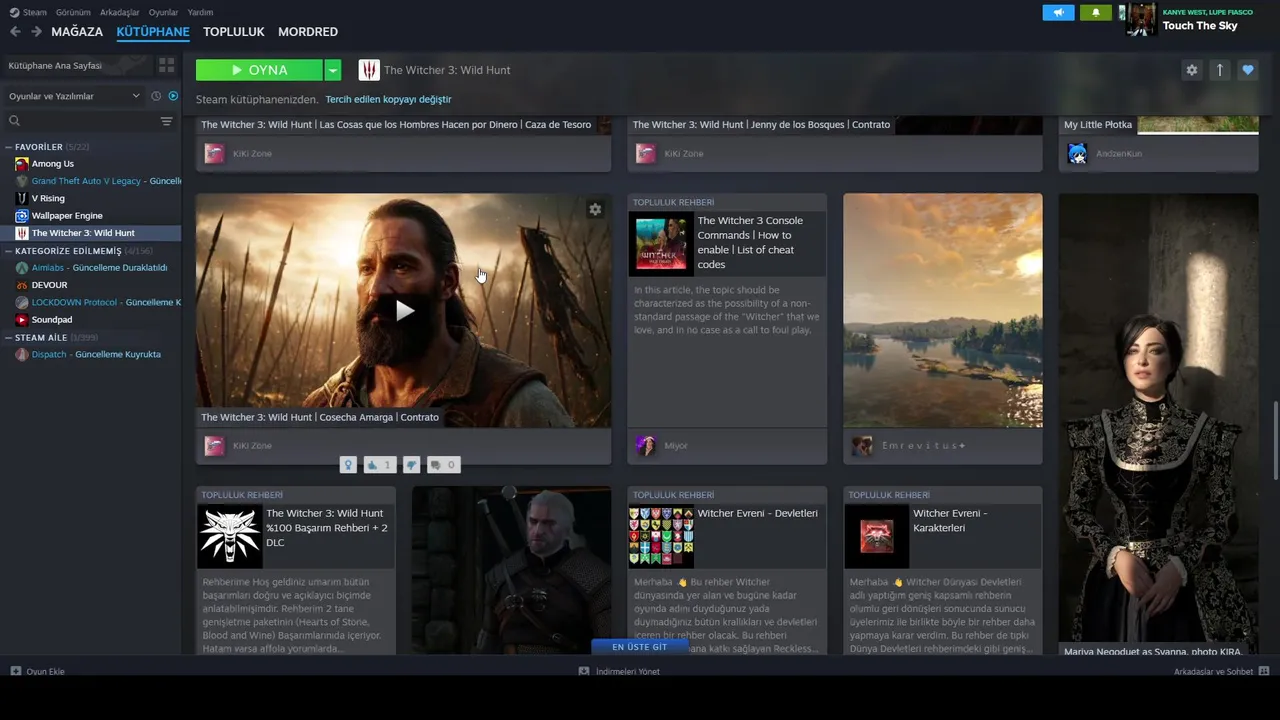Thumbs up the Cosecha Amarga video
Image resolution: width=1280 pixels, height=720 pixels.
point(378,465)
